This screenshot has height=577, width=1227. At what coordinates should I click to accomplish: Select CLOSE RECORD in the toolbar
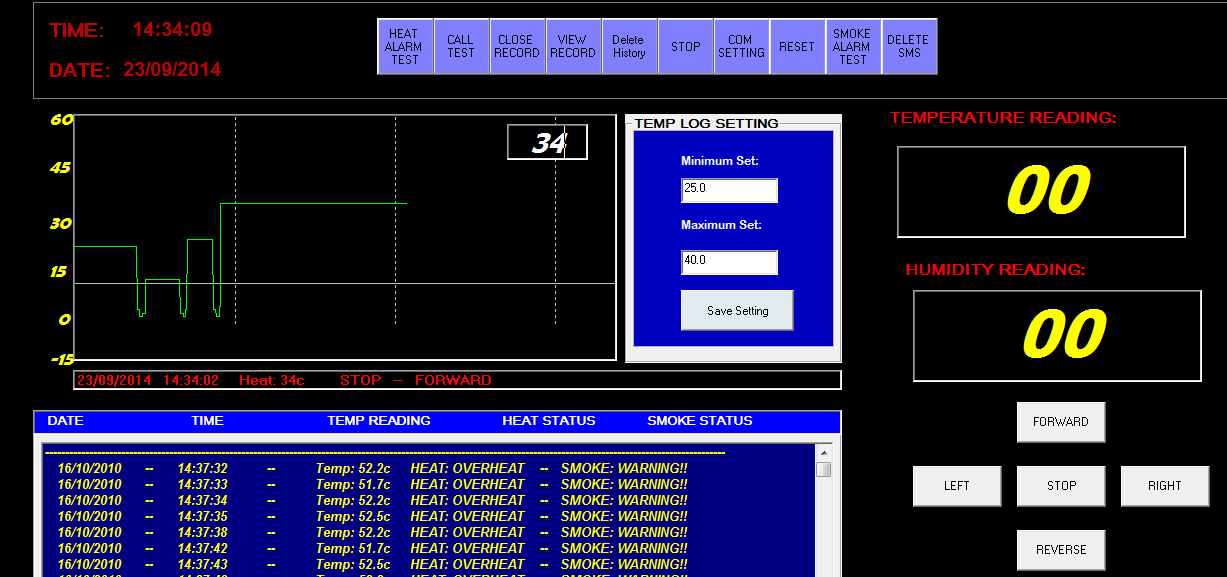517,45
